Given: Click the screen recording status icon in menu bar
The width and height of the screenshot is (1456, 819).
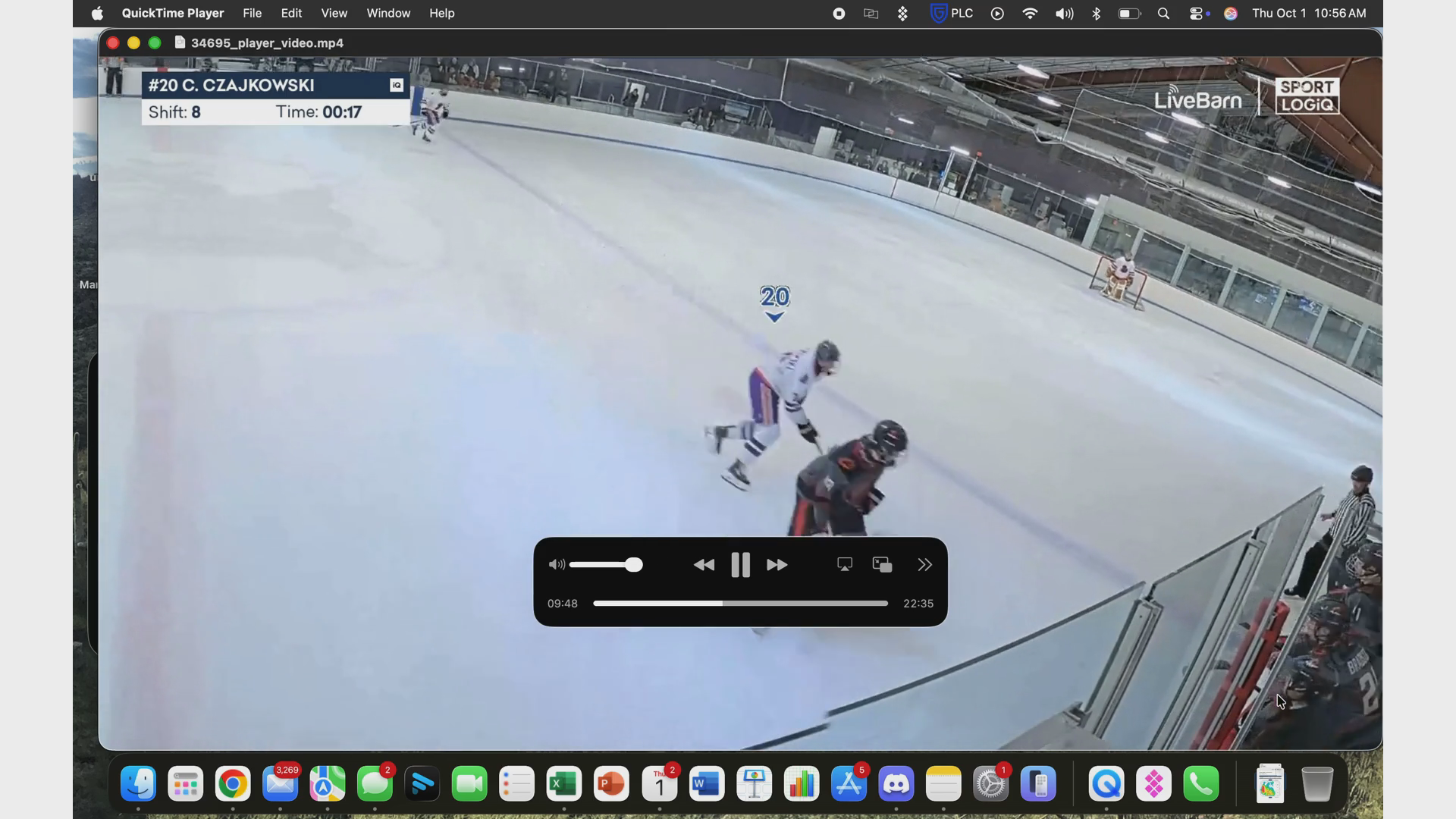Looking at the screenshot, I should [839, 13].
